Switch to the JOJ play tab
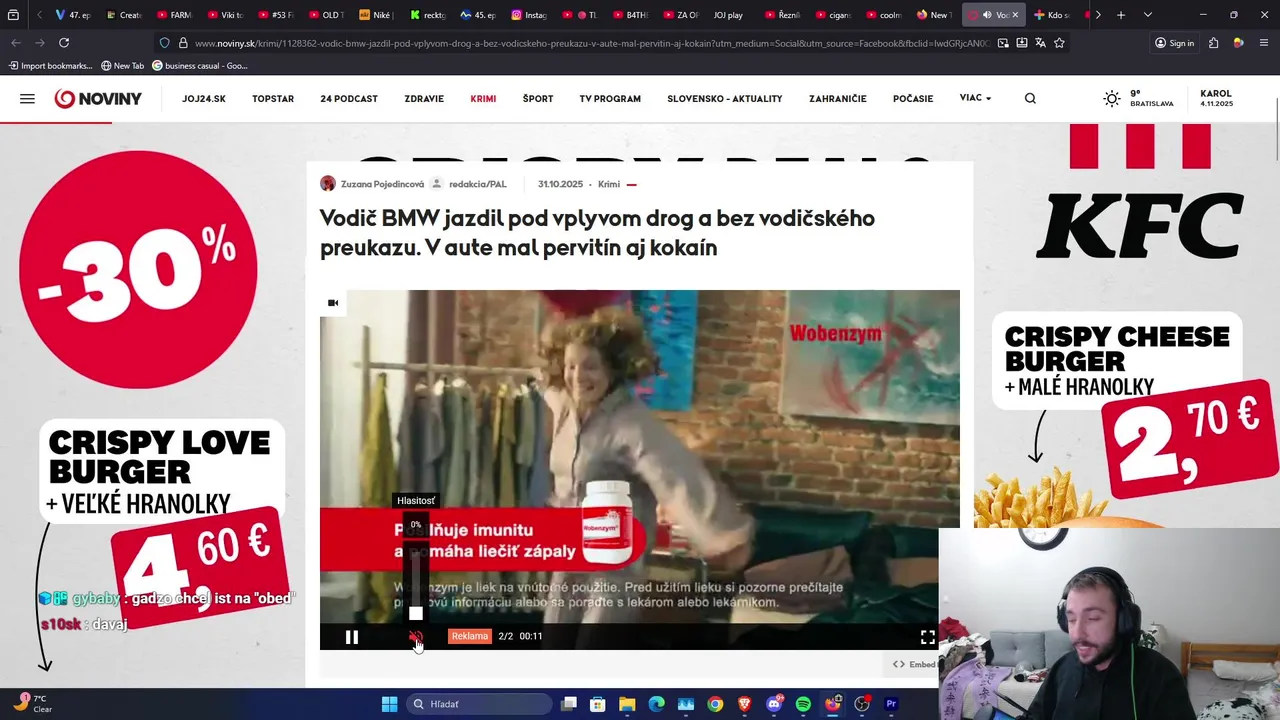 (x=728, y=15)
